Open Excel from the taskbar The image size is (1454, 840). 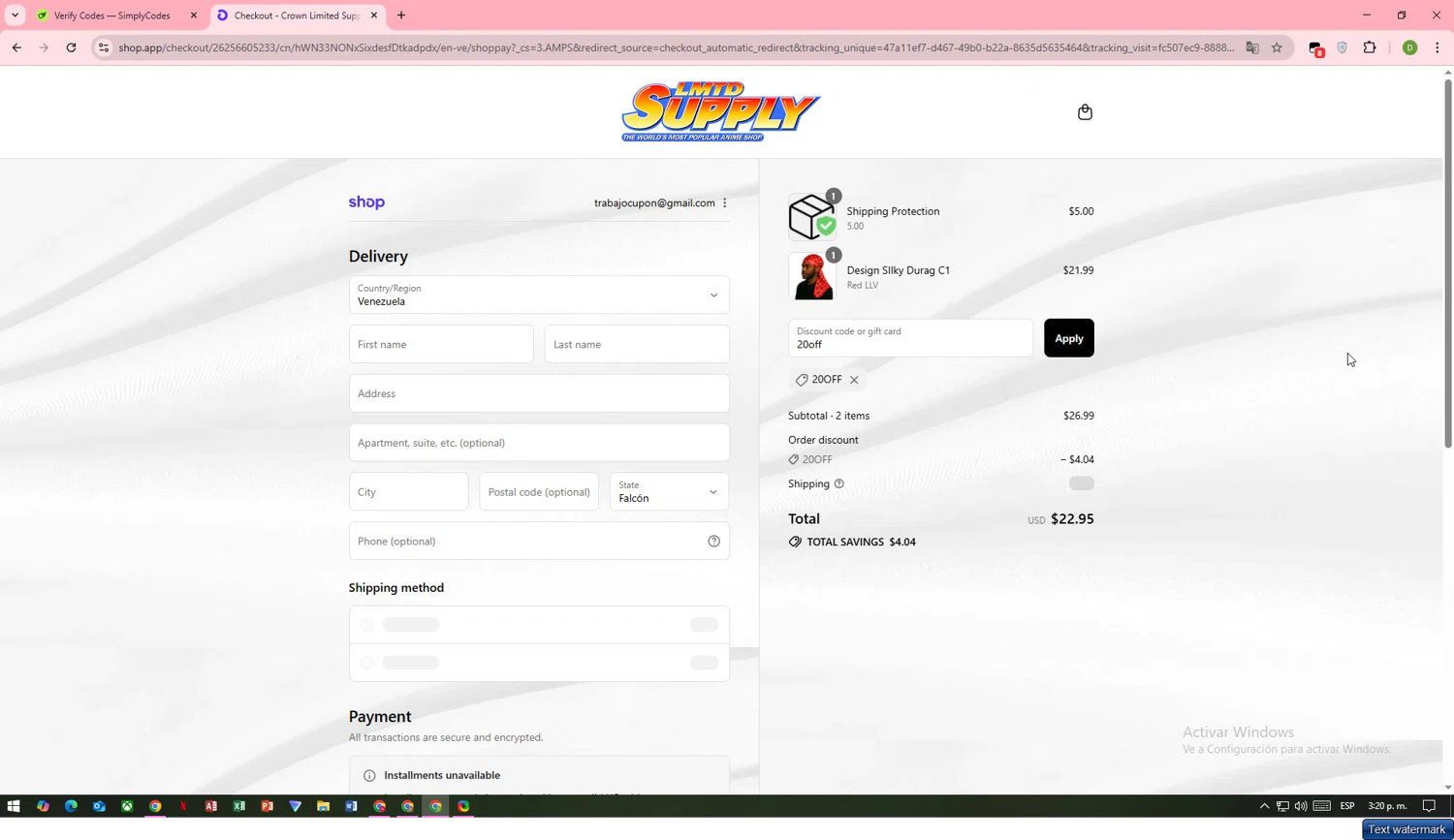pyautogui.click(x=239, y=806)
